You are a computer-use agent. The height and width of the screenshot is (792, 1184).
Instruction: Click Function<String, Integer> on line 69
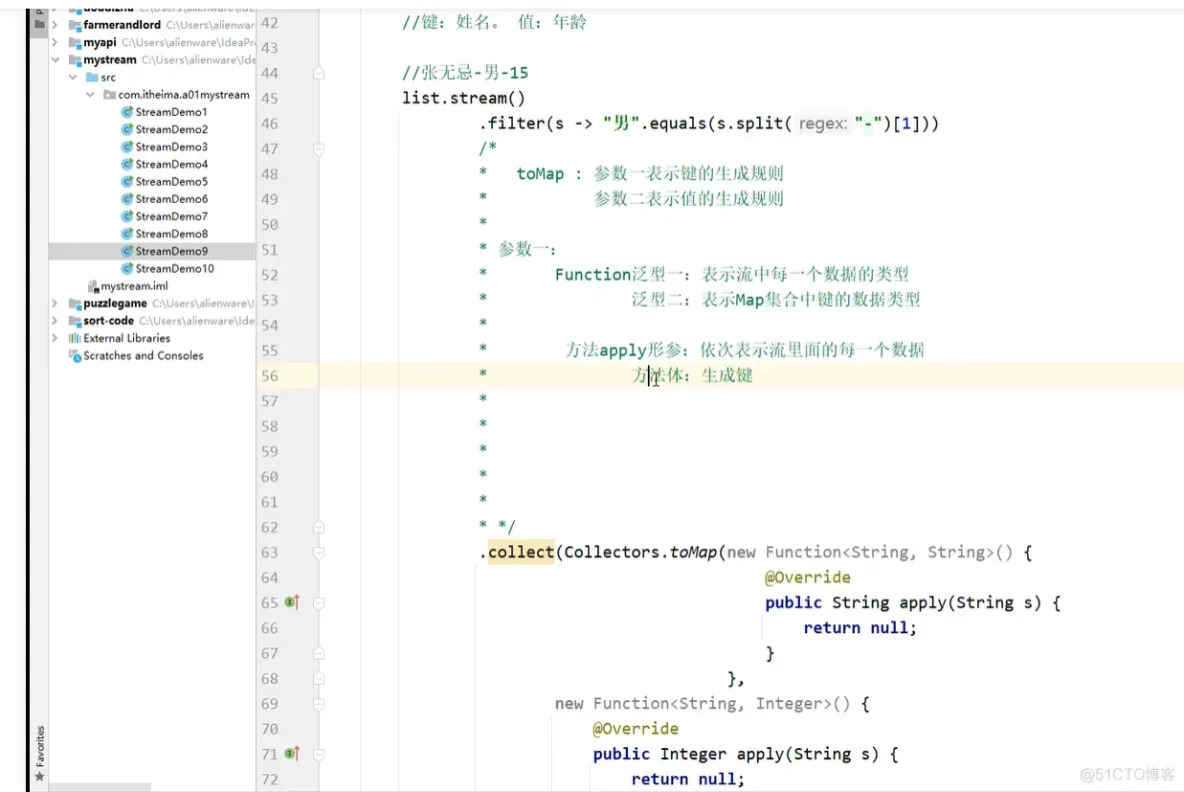tap(711, 704)
